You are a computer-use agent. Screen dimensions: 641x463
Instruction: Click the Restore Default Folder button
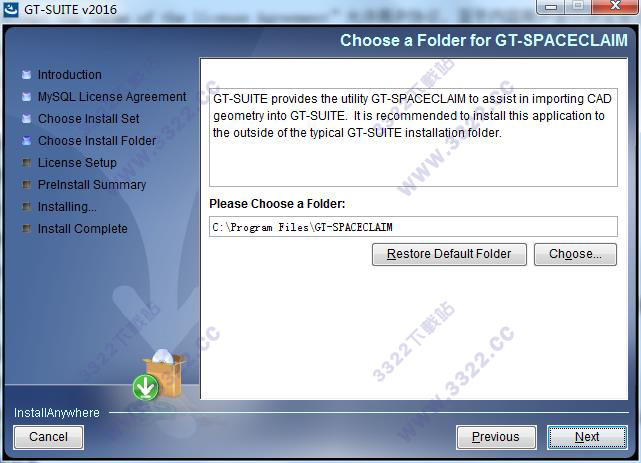pyautogui.click(x=449, y=254)
